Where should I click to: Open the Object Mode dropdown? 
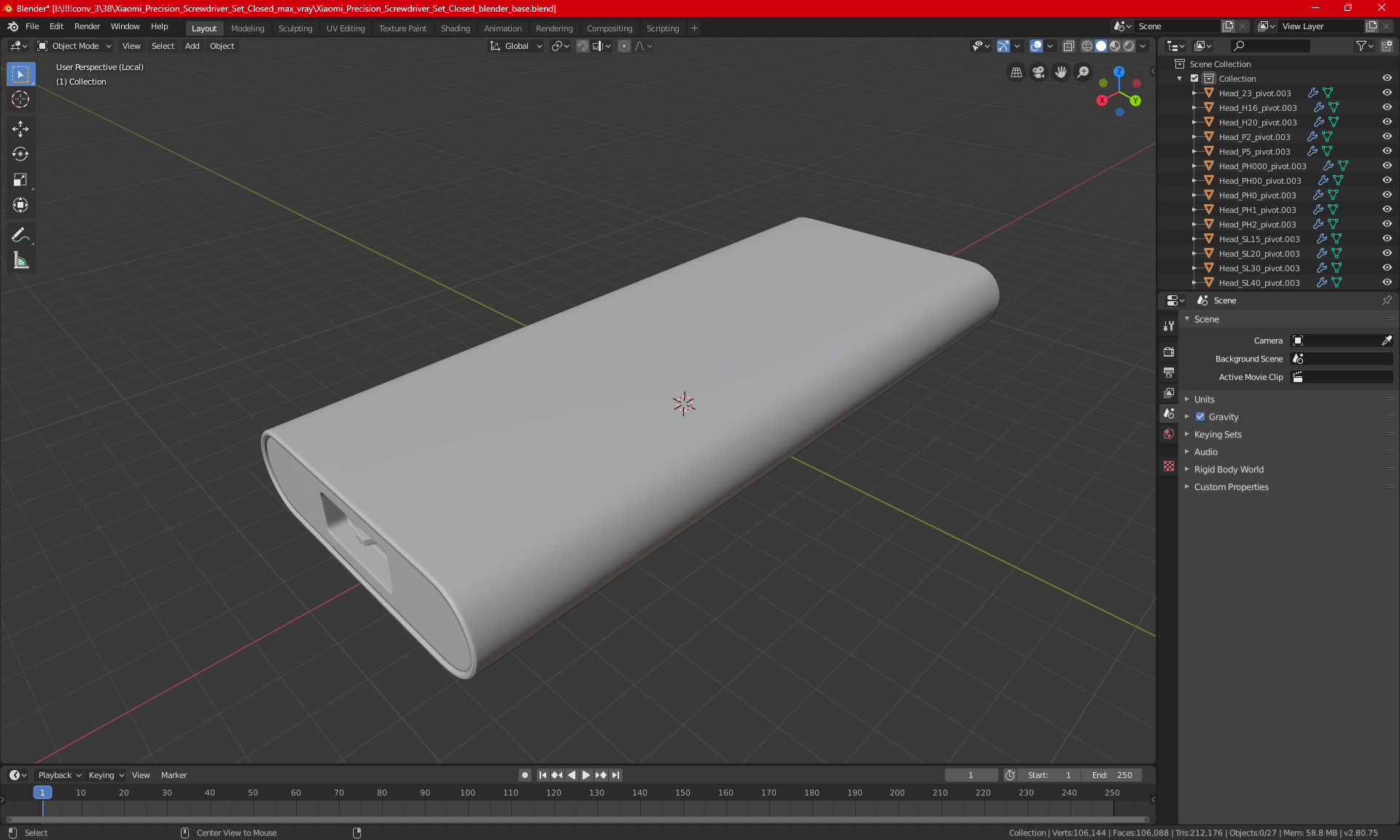[74, 46]
